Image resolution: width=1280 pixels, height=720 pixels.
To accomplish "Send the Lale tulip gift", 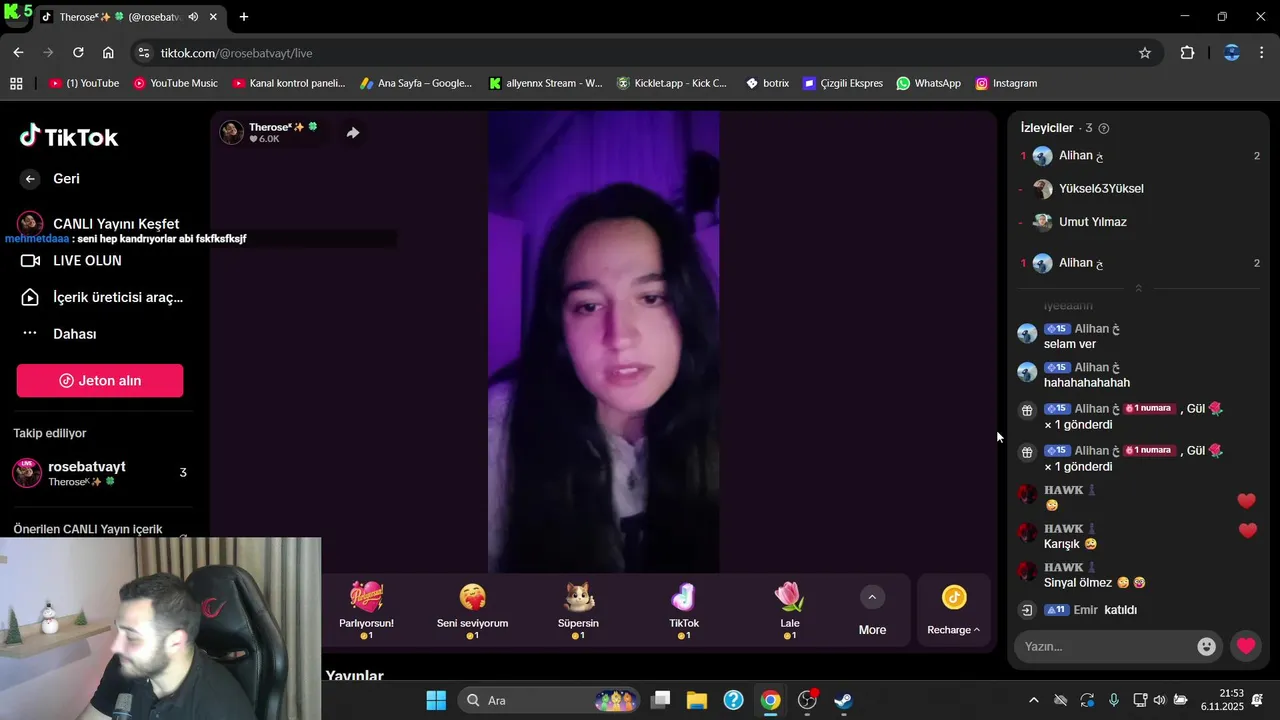I will point(790,610).
